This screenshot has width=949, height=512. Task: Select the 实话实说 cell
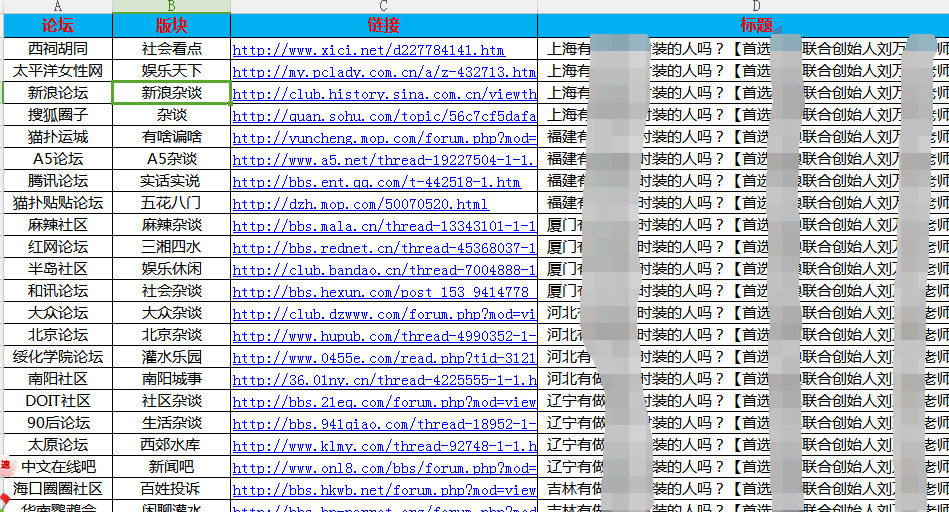[x=171, y=180]
